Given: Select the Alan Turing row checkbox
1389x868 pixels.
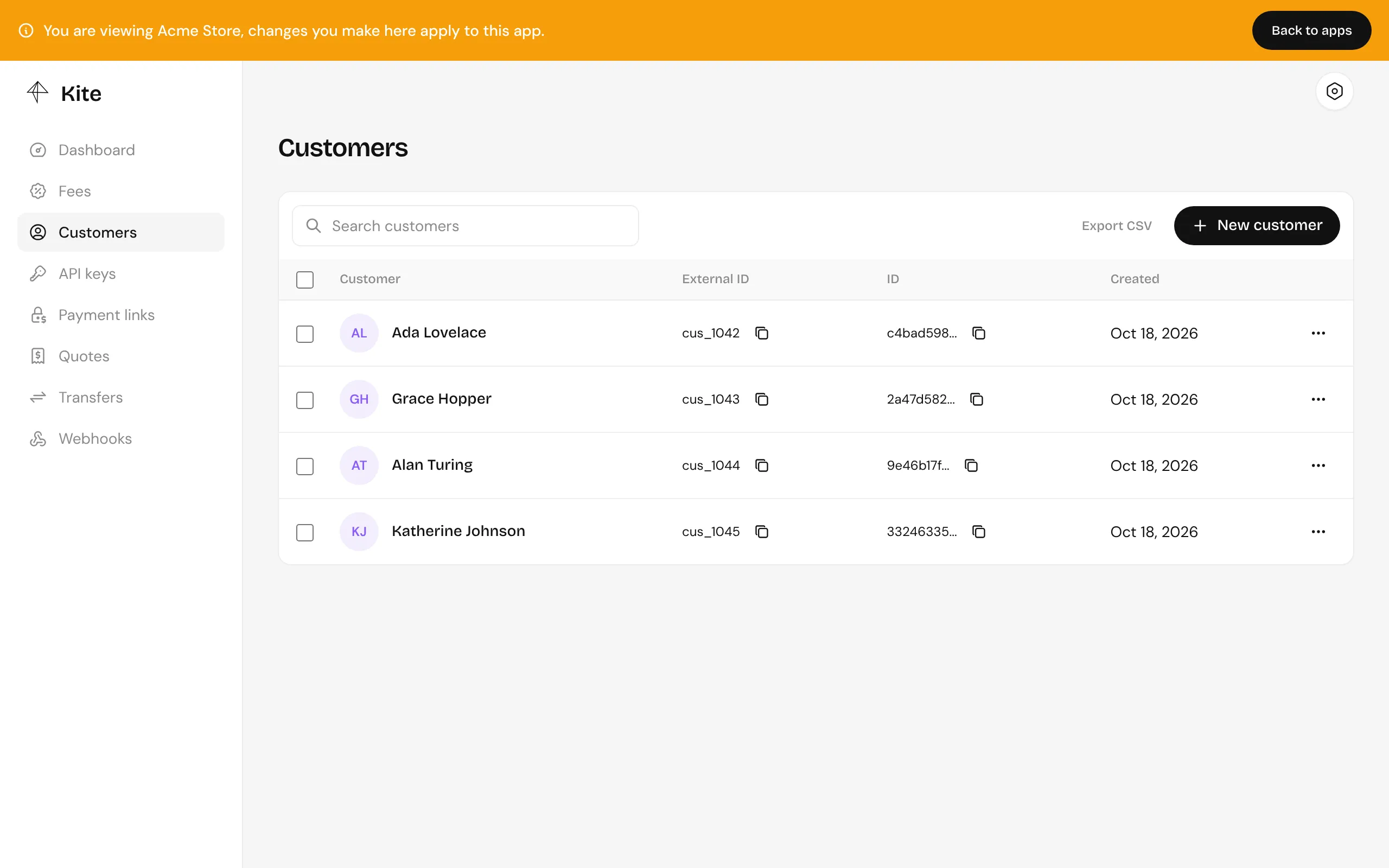Looking at the screenshot, I should click(x=305, y=466).
